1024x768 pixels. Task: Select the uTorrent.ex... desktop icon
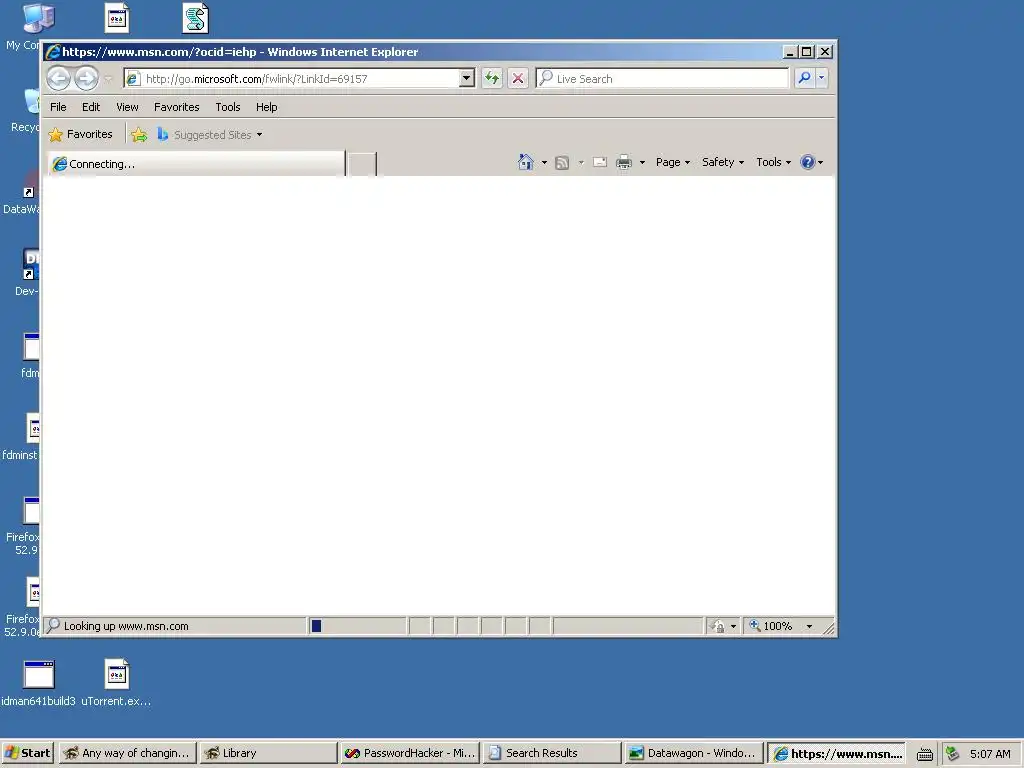coord(116,683)
